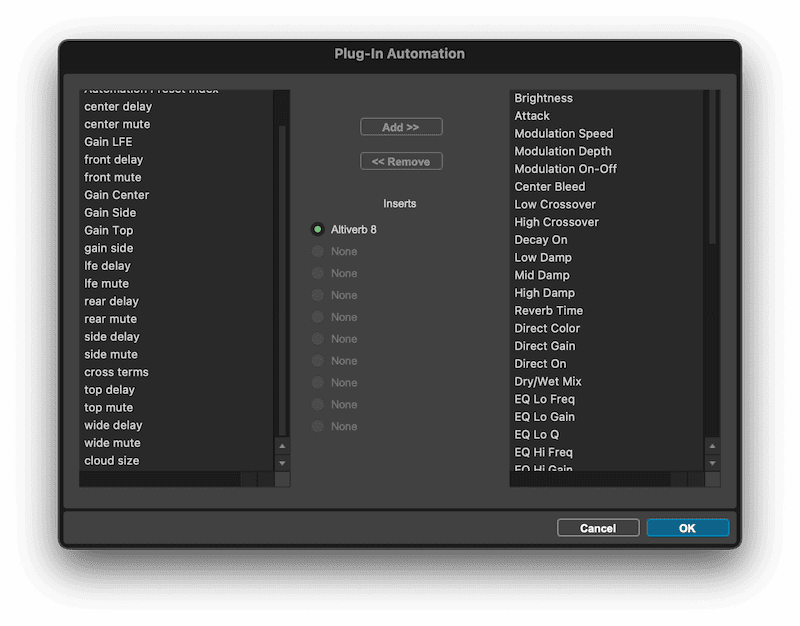Select 'top mute' parameter
Screen dimensions: 800x626
109,408
